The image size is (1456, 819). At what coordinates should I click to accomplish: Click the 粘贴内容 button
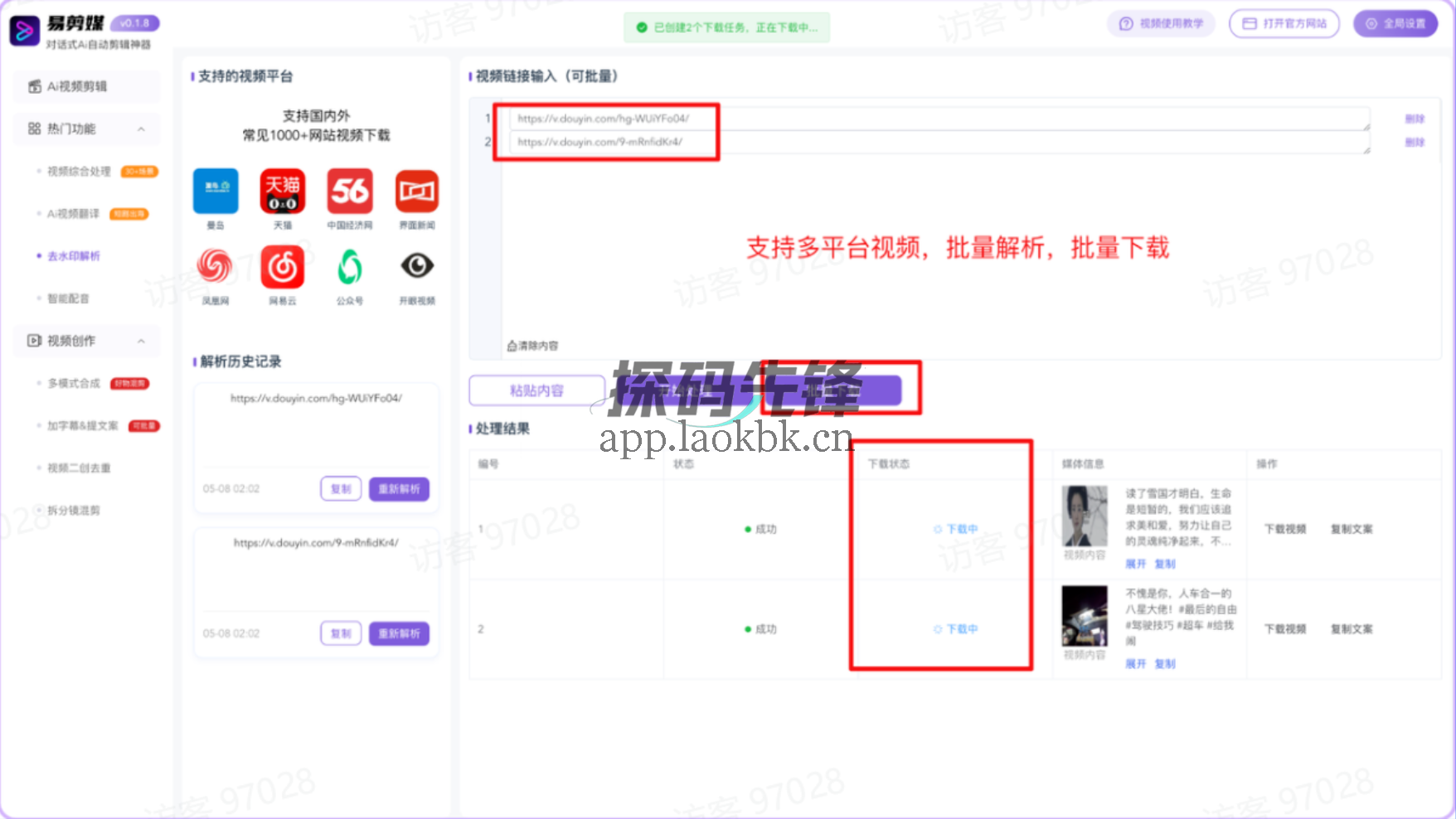pyautogui.click(x=536, y=390)
